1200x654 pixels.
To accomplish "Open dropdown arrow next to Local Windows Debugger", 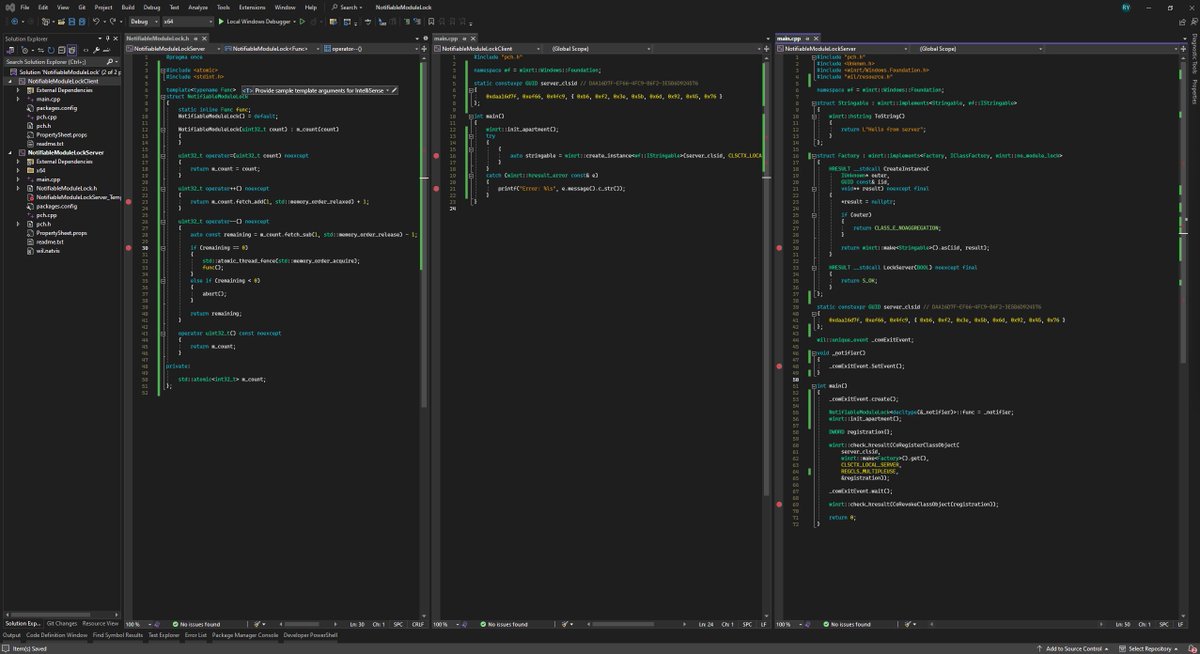I will tap(294, 21).
